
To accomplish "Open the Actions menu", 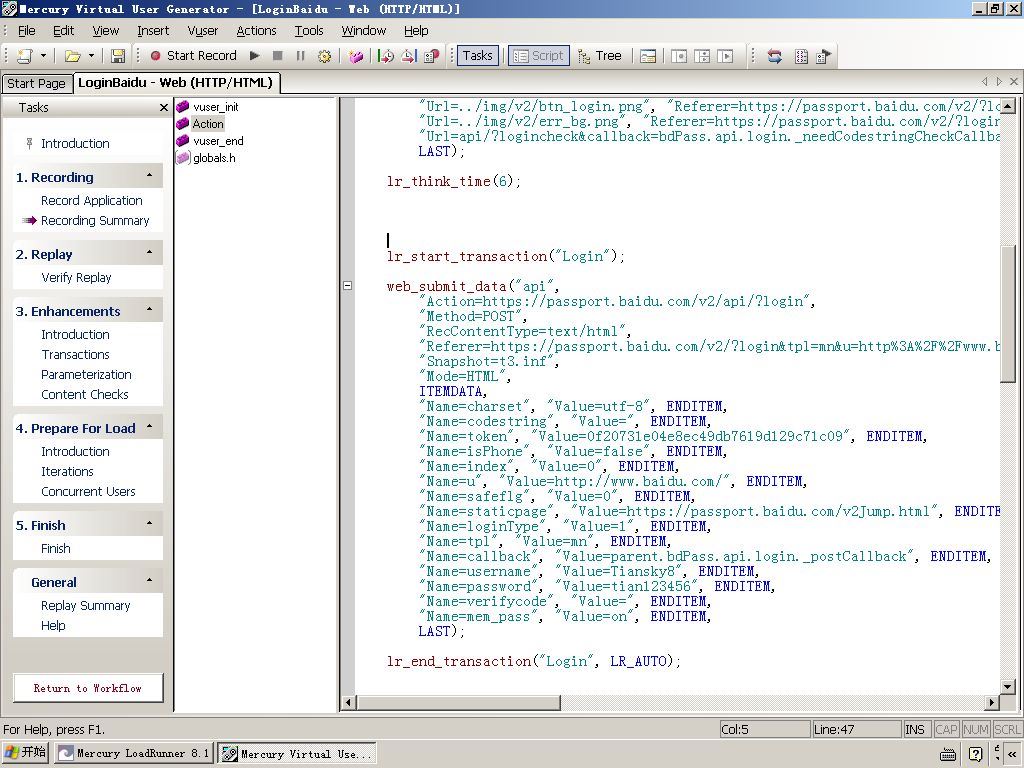I will click(x=256, y=31).
